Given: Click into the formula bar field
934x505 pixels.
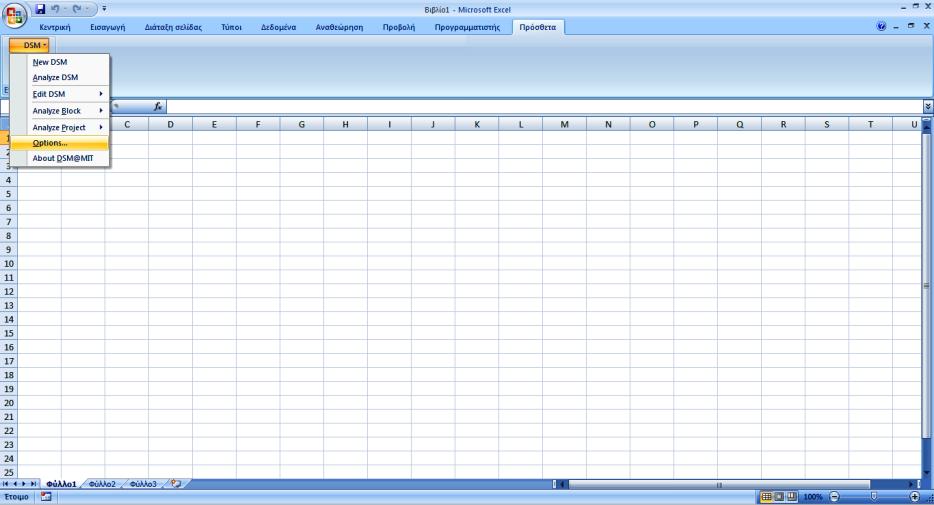Looking at the screenshot, I should 544,107.
